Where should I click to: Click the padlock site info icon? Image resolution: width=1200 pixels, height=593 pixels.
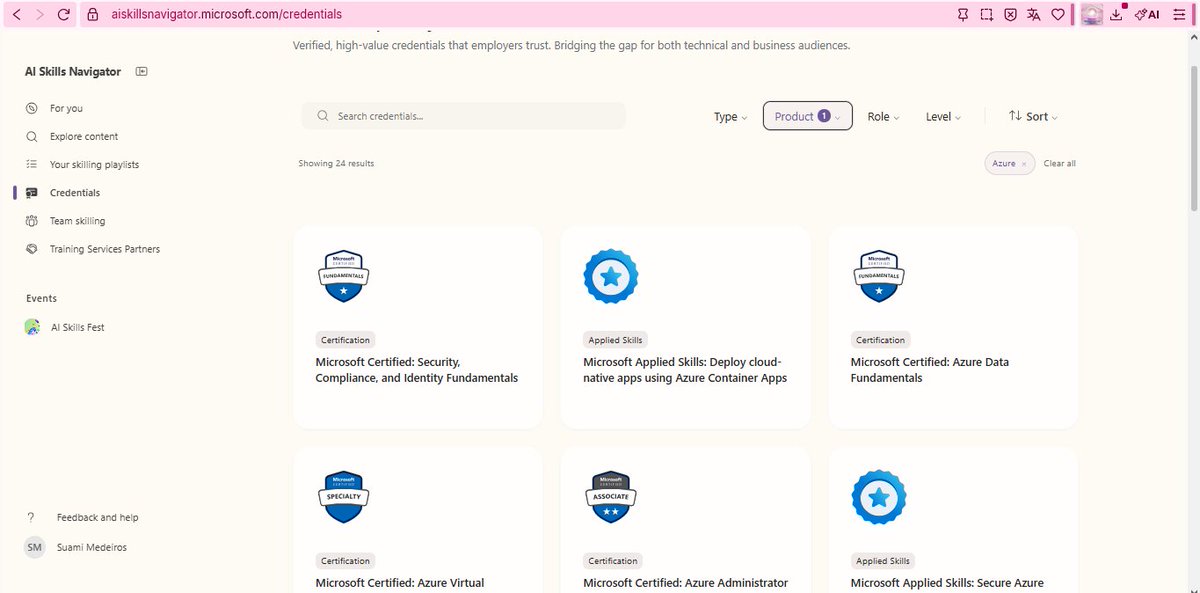tap(92, 15)
